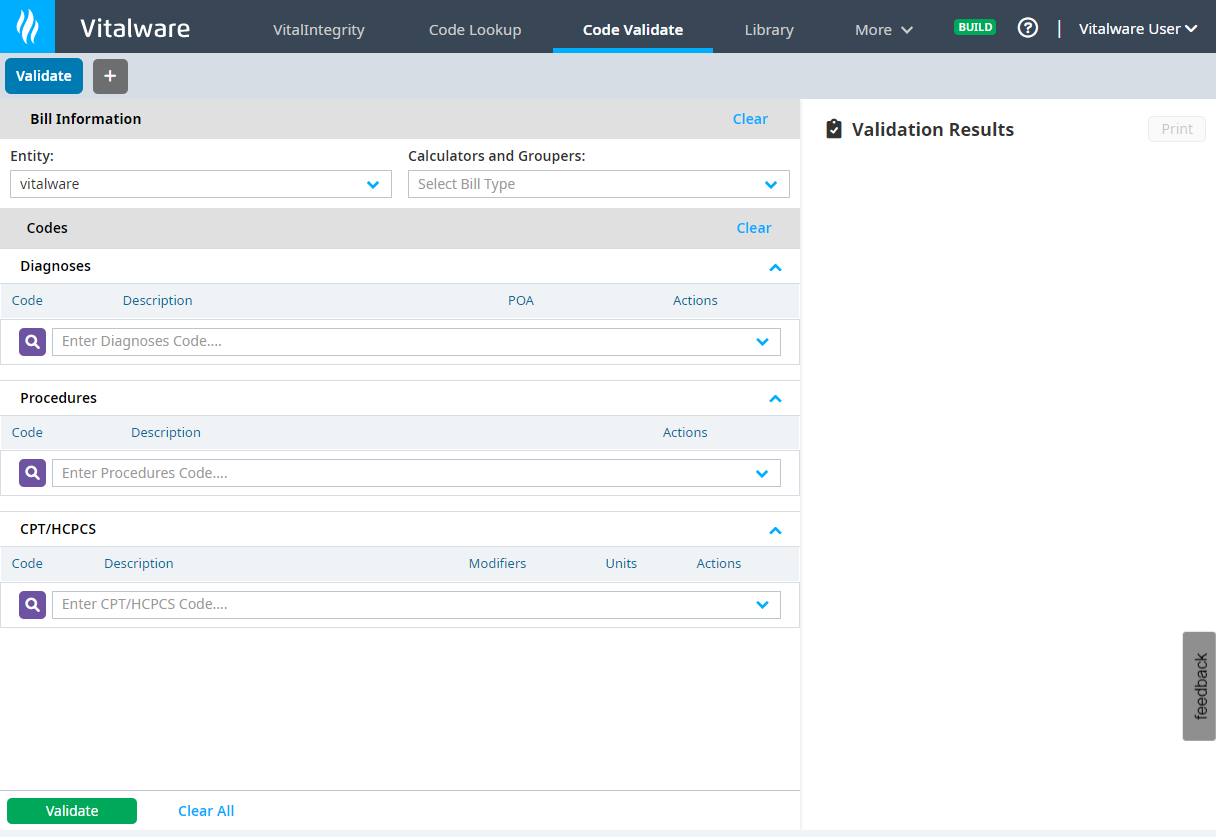Open the help question mark icon
The image size is (1216, 837).
[1028, 27]
